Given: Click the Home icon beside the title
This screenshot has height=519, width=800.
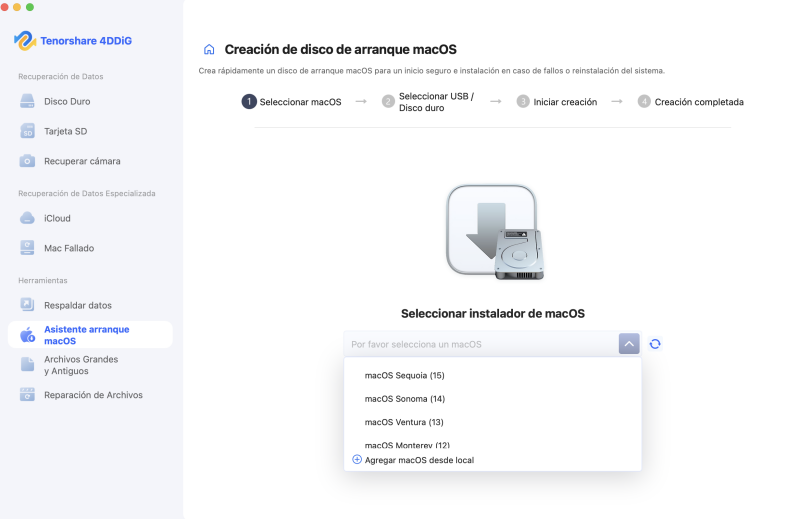Looking at the screenshot, I should click(x=209, y=49).
